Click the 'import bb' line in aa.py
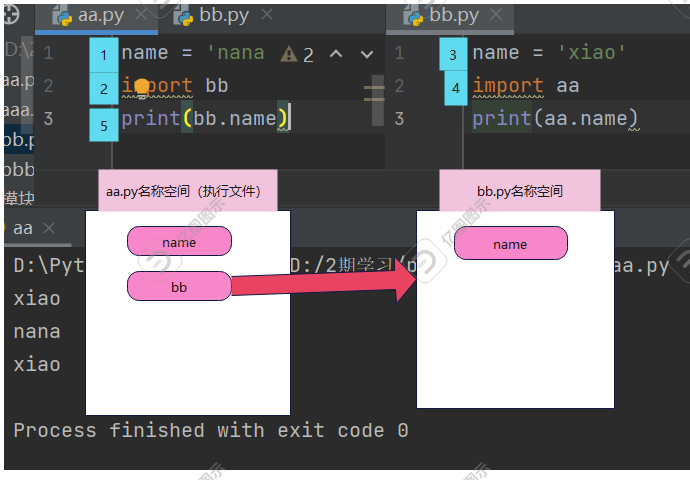 [175, 86]
